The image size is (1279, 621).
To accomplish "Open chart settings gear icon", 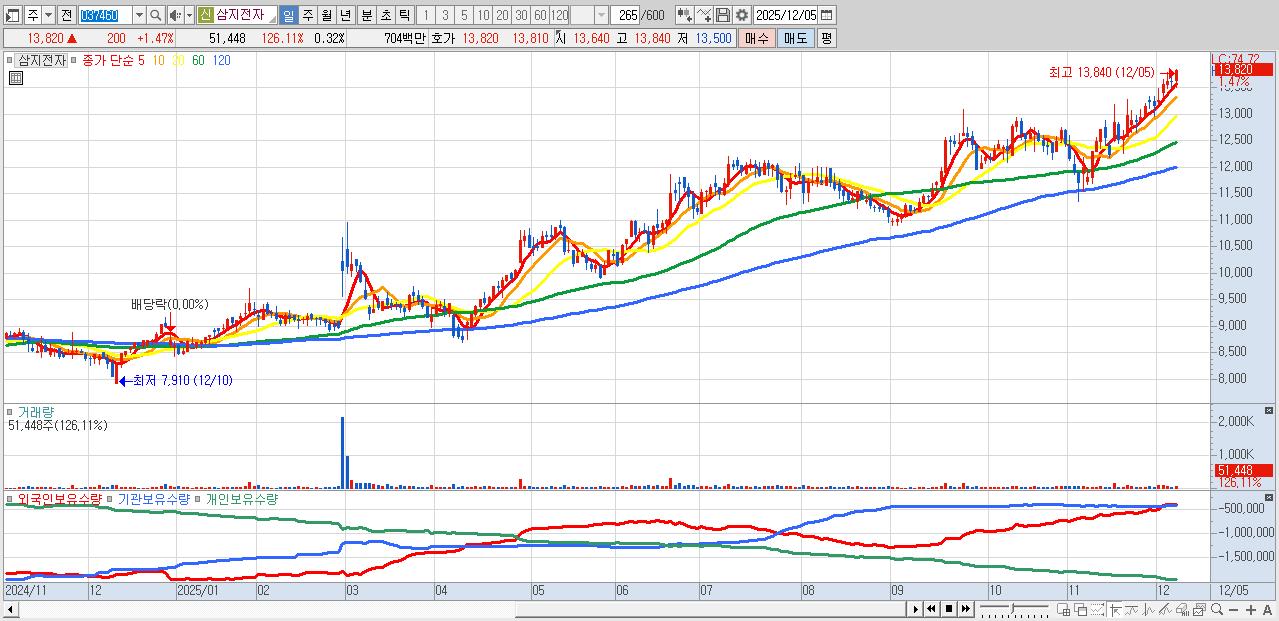I will point(742,15).
